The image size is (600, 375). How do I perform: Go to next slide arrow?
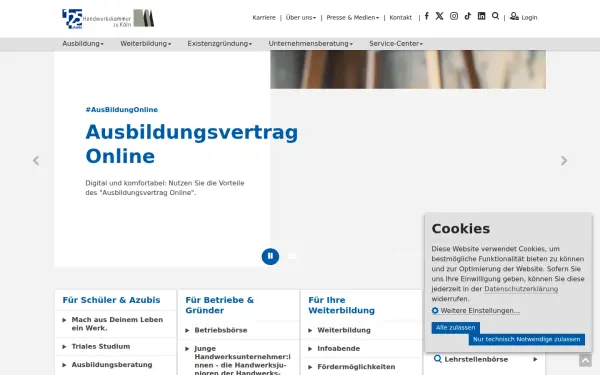(x=564, y=161)
